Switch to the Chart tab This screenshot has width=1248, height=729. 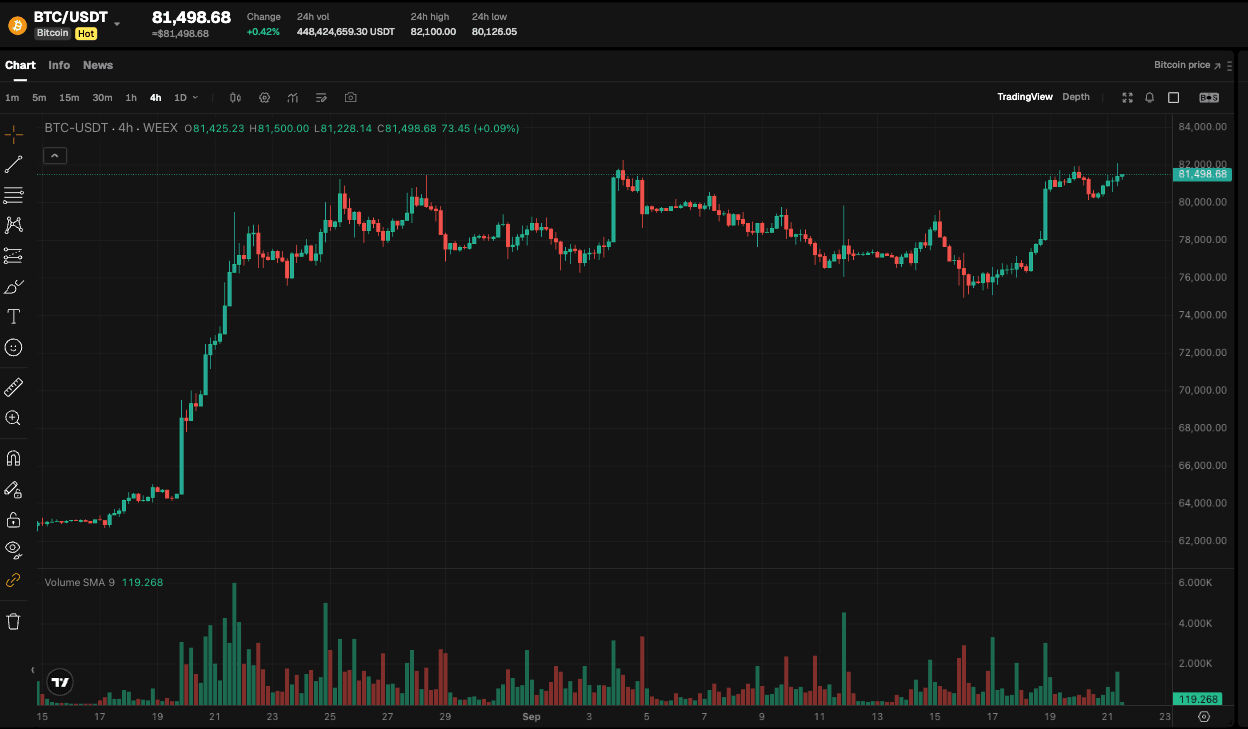point(20,65)
